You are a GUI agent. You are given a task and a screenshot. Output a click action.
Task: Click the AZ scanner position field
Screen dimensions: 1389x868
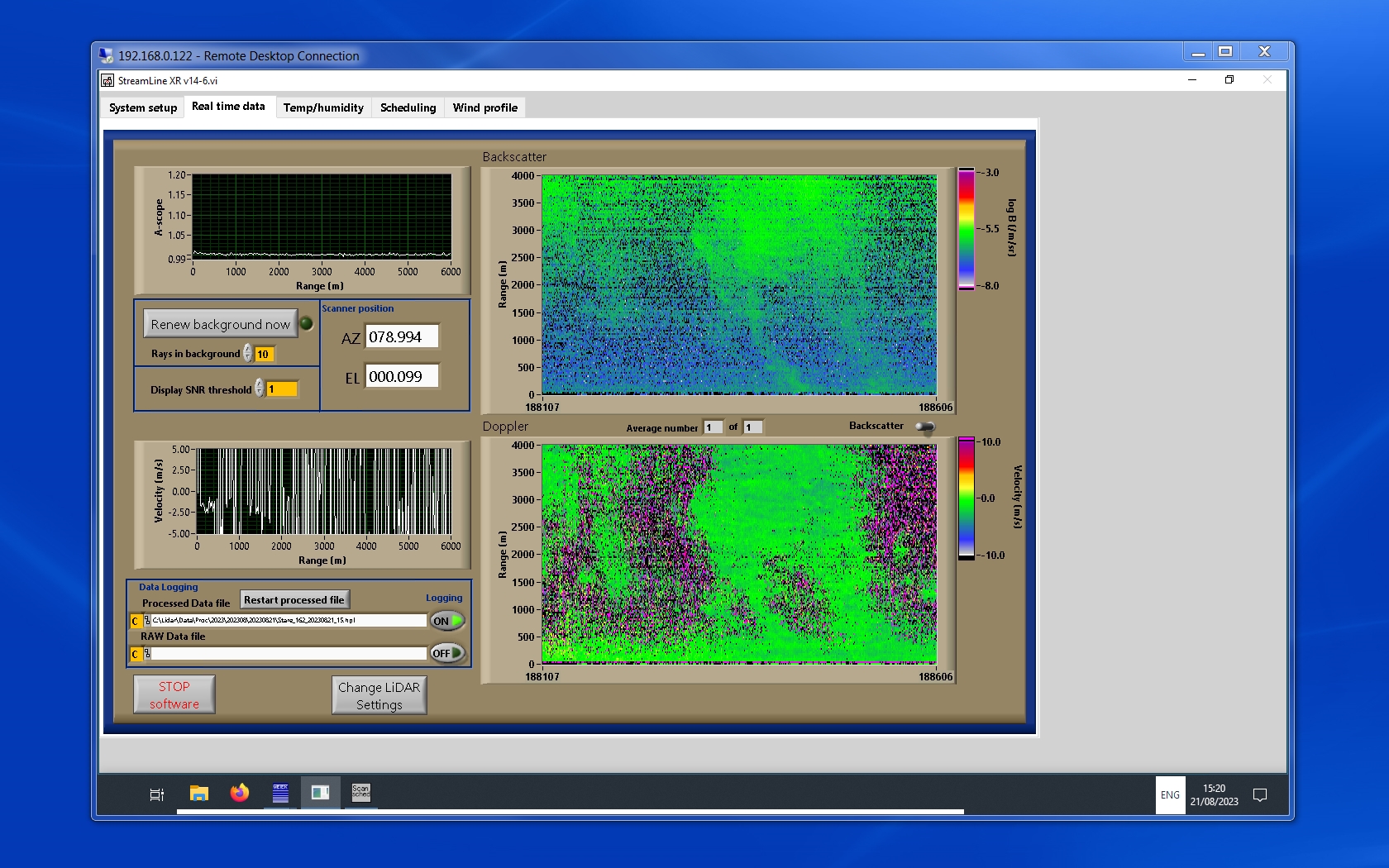point(402,337)
